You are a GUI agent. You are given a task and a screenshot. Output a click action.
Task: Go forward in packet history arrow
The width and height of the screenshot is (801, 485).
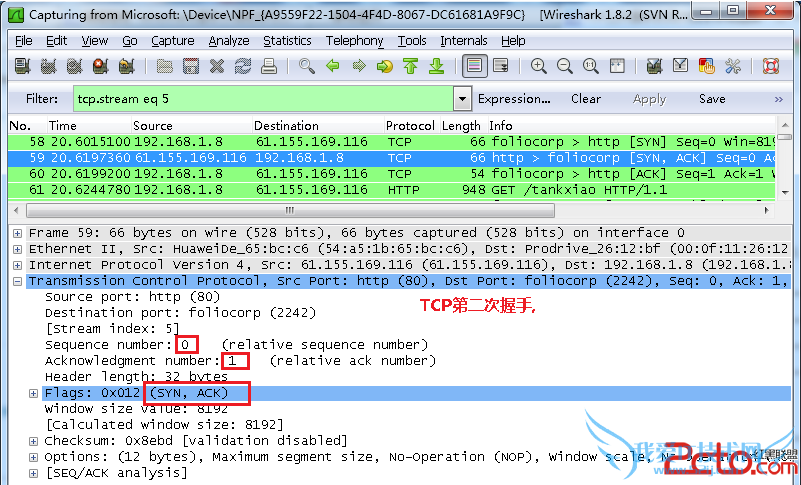tap(359, 66)
